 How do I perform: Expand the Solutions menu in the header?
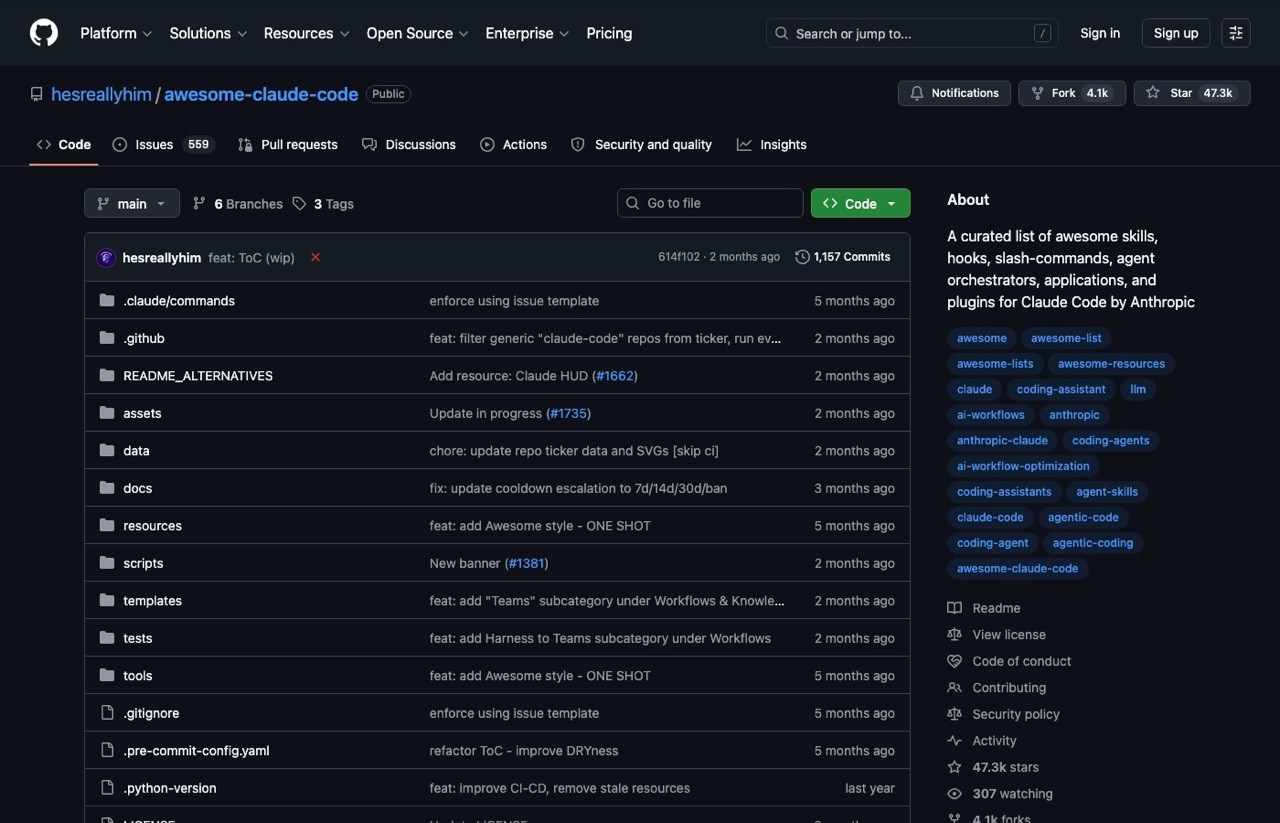click(208, 33)
